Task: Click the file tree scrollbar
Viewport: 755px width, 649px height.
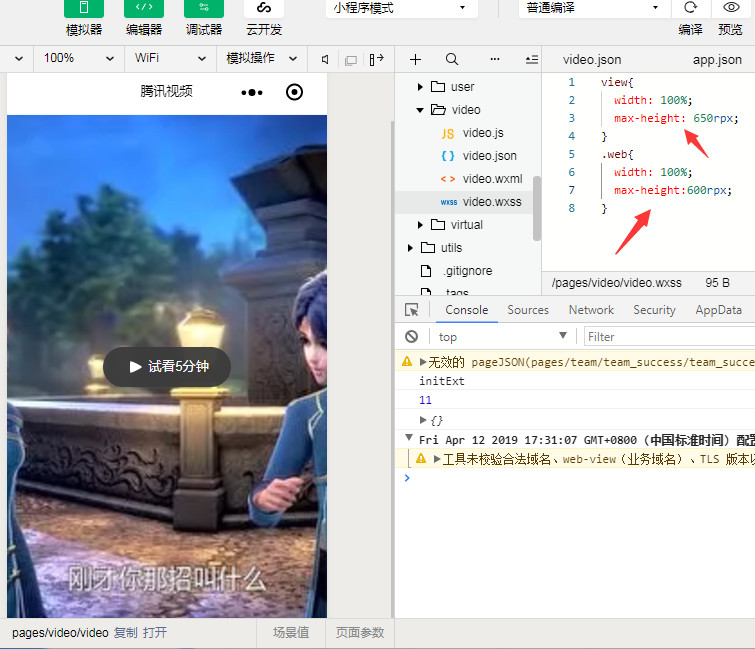Action: coord(536,208)
